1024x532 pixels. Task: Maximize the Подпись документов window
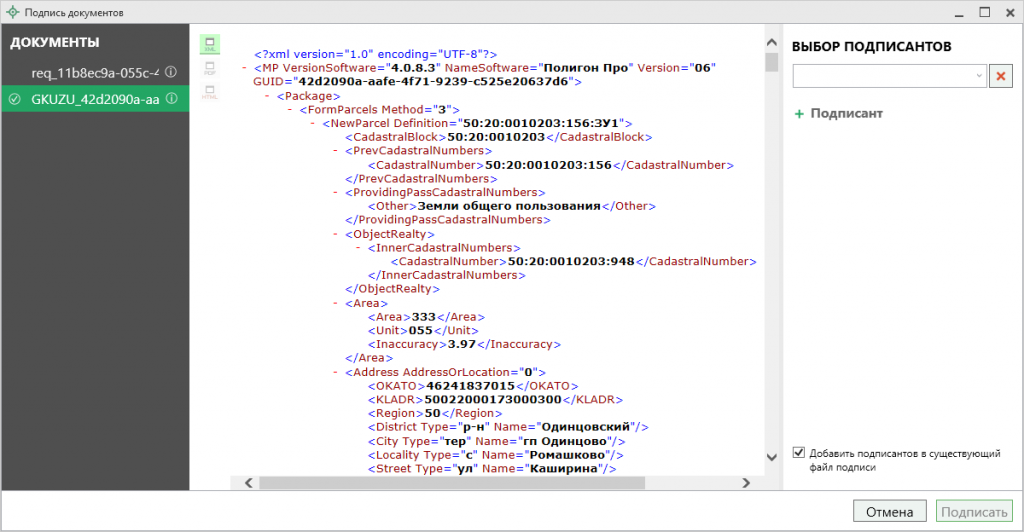click(x=984, y=12)
